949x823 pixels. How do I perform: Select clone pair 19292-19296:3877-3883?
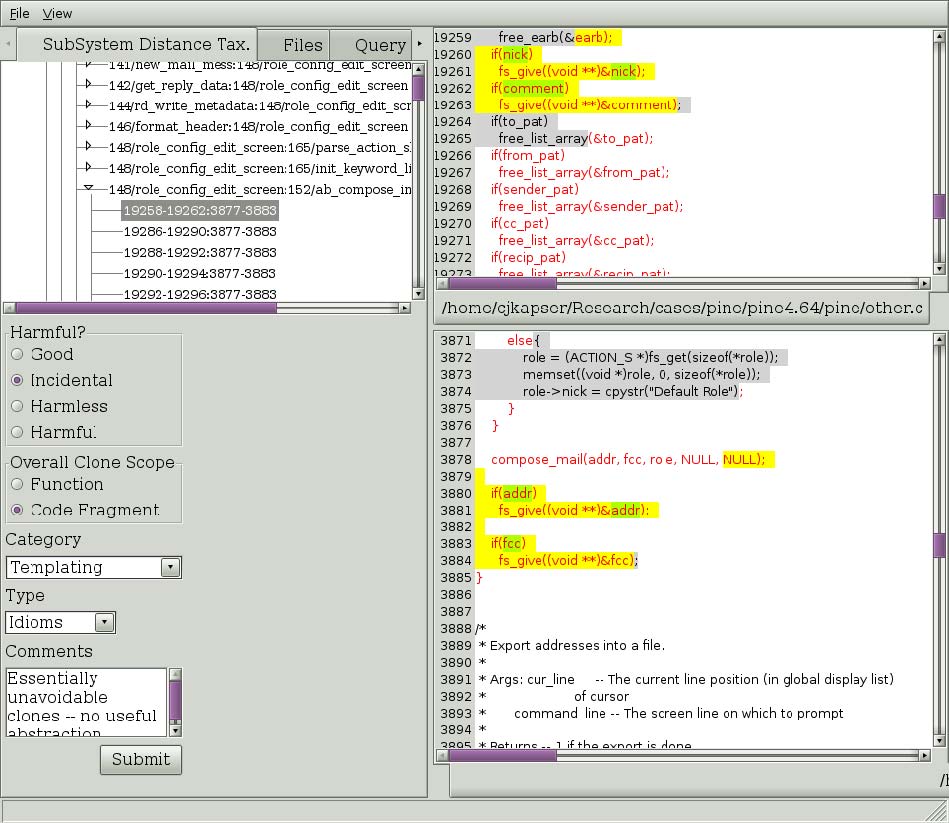point(200,294)
